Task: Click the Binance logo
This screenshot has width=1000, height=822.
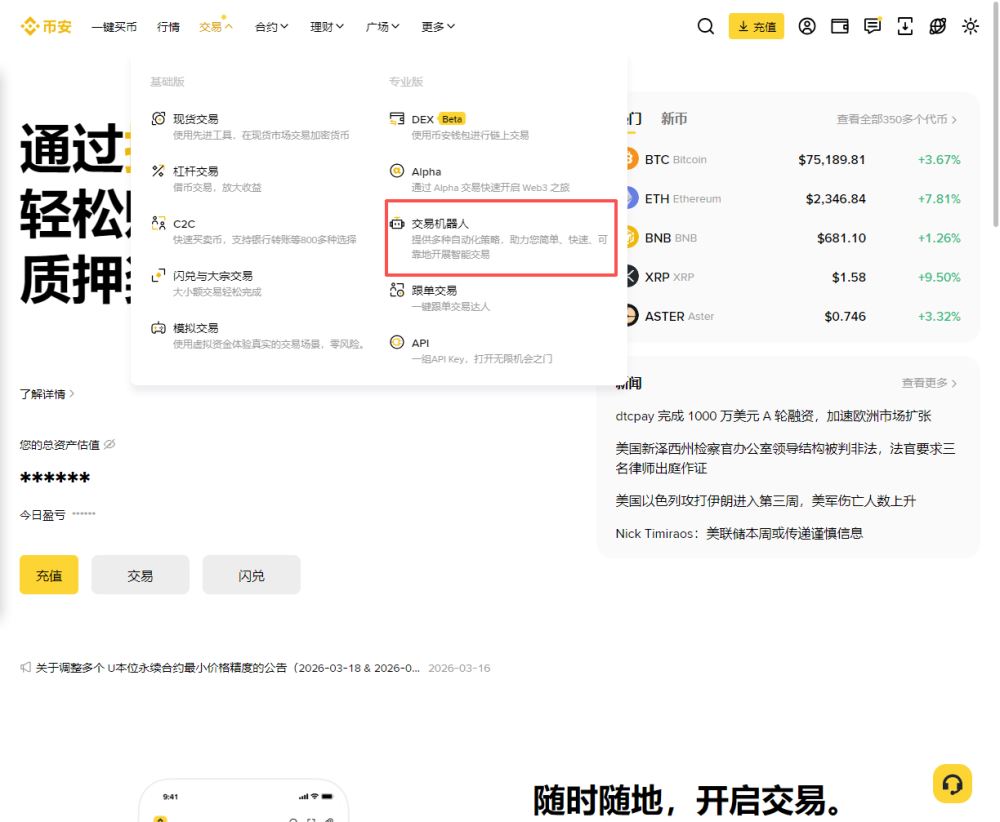Action: click(x=46, y=26)
